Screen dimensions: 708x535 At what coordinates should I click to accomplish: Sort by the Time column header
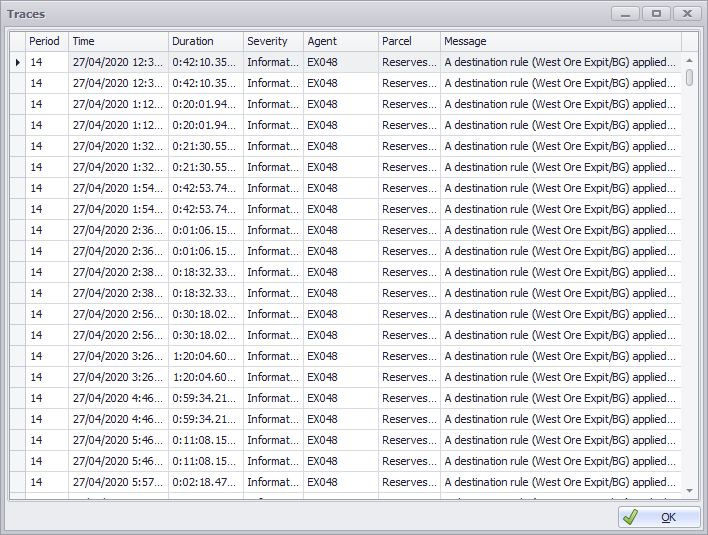tap(118, 42)
